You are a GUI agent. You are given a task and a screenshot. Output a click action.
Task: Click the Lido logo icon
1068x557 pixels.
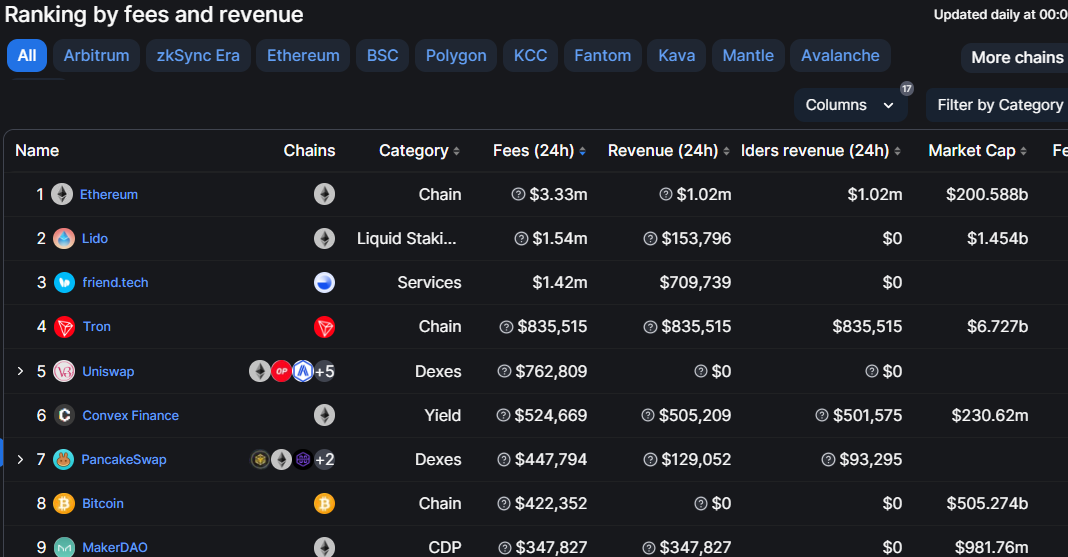[64, 238]
